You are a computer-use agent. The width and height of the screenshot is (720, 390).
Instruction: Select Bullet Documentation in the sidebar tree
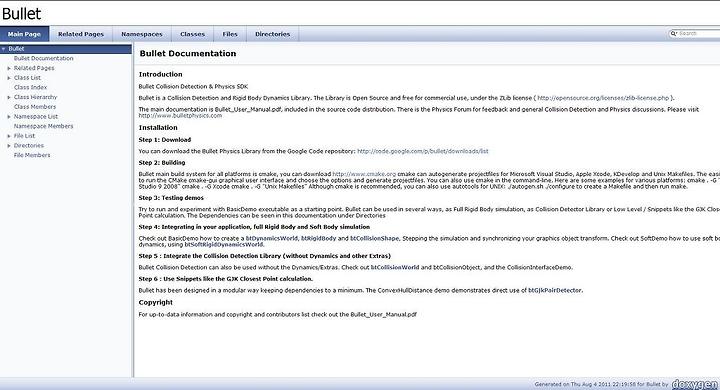[x=44, y=58]
